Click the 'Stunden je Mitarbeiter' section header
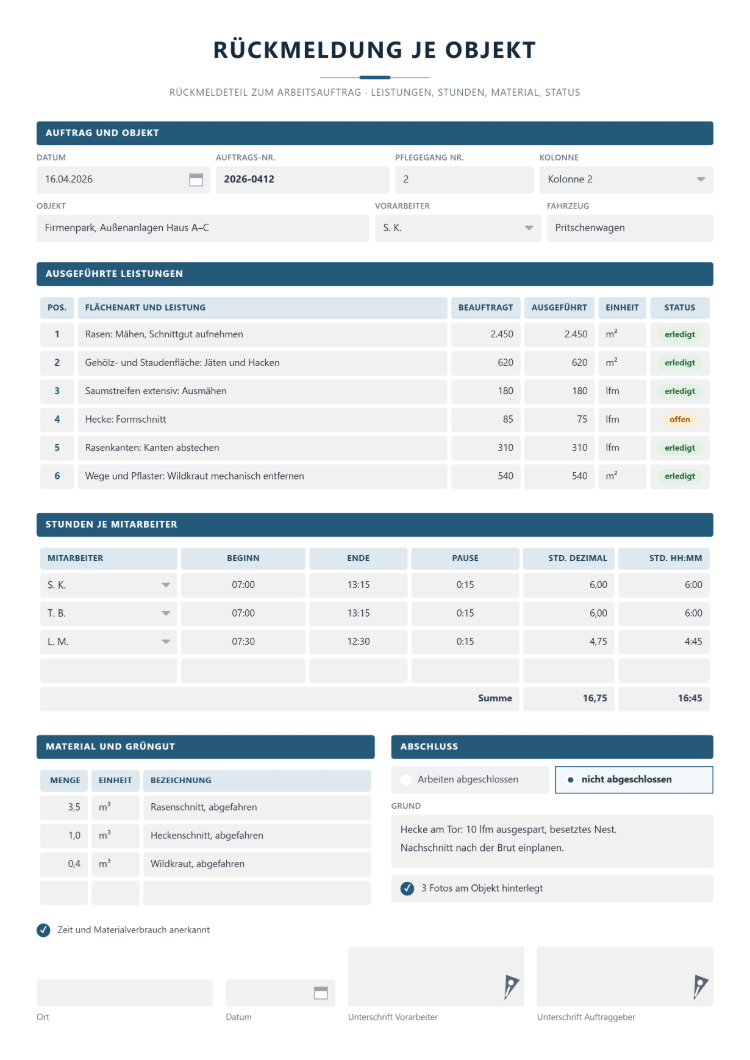The height and width of the screenshot is (1060, 750). click(x=375, y=525)
